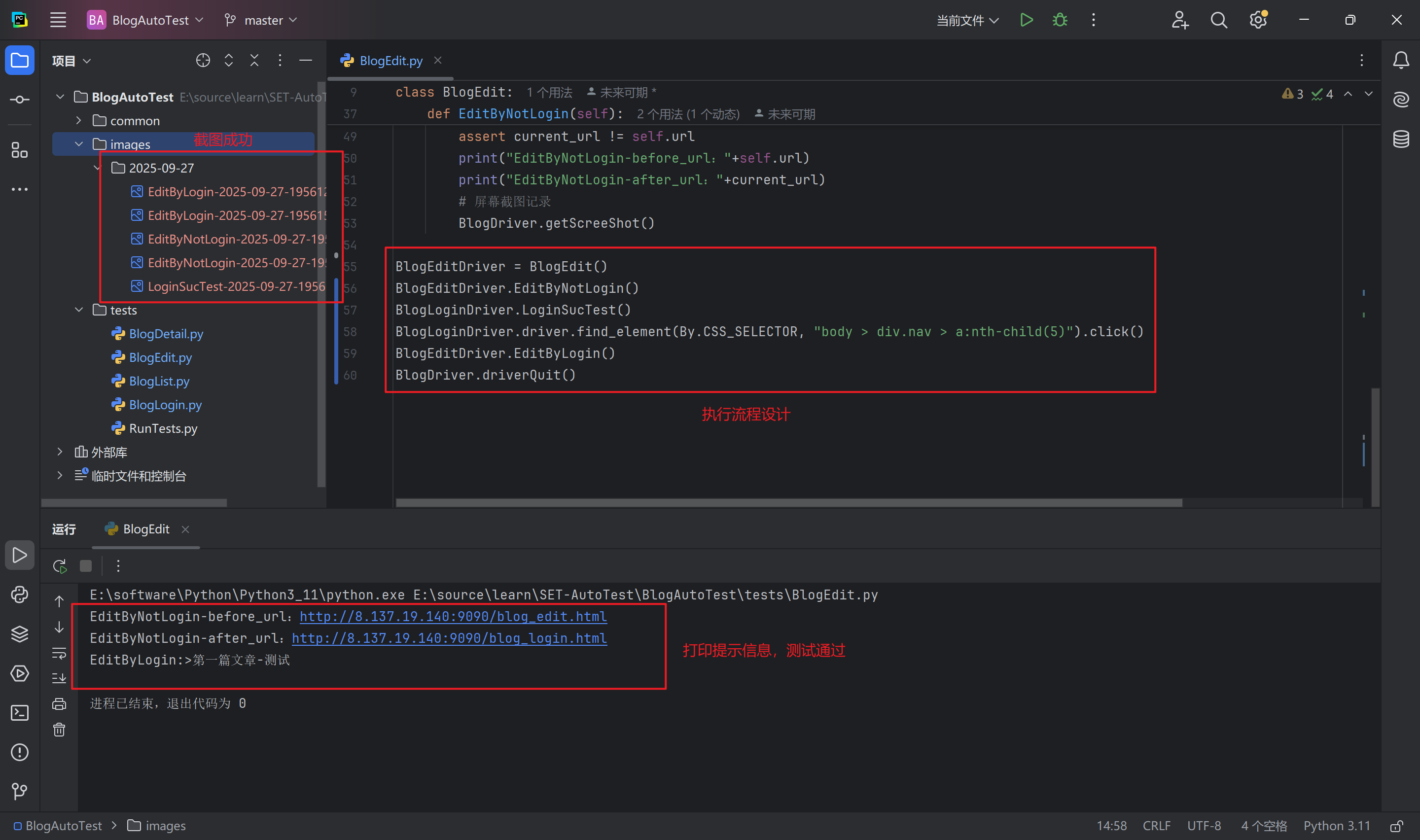Viewport: 1420px width, 840px height.
Task: Open RunTests.py in project tree
Action: (163, 428)
